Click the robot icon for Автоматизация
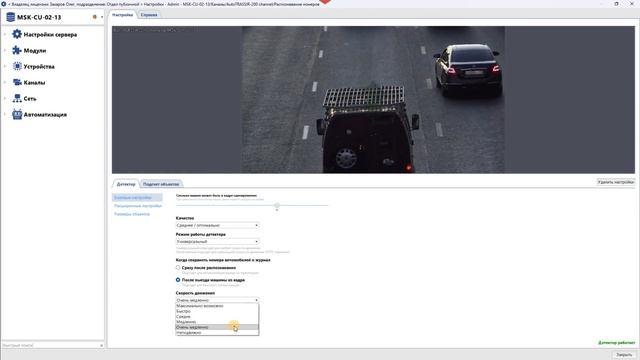This screenshot has height=360, width=640. pyautogui.click(x=17, y=114)
